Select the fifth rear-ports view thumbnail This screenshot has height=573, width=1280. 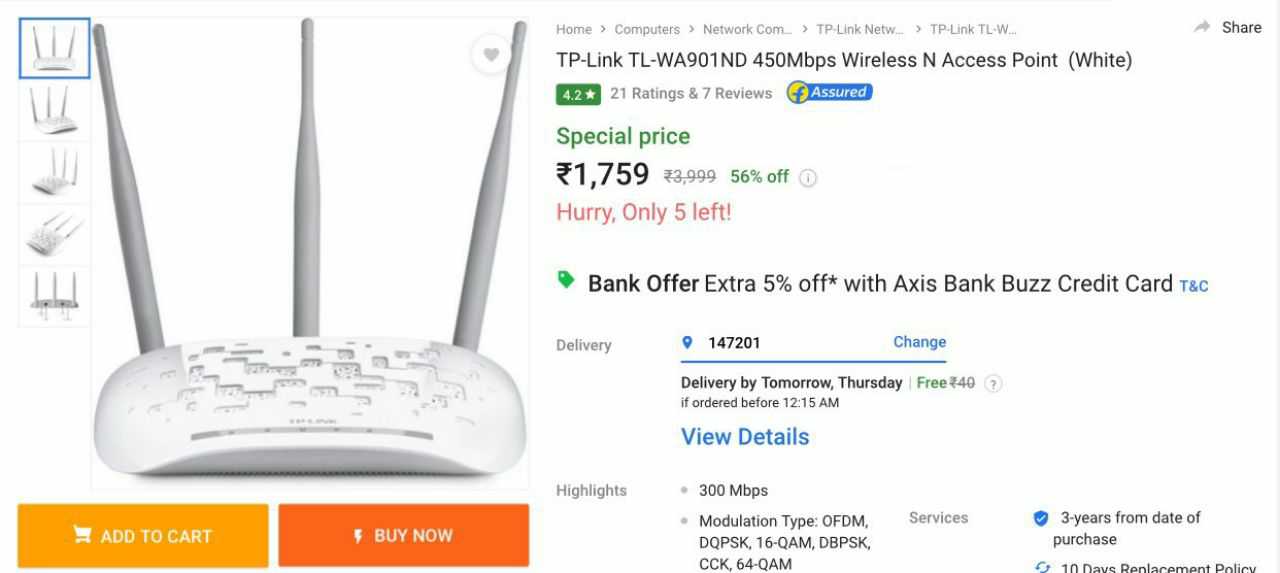click(54, 296)
